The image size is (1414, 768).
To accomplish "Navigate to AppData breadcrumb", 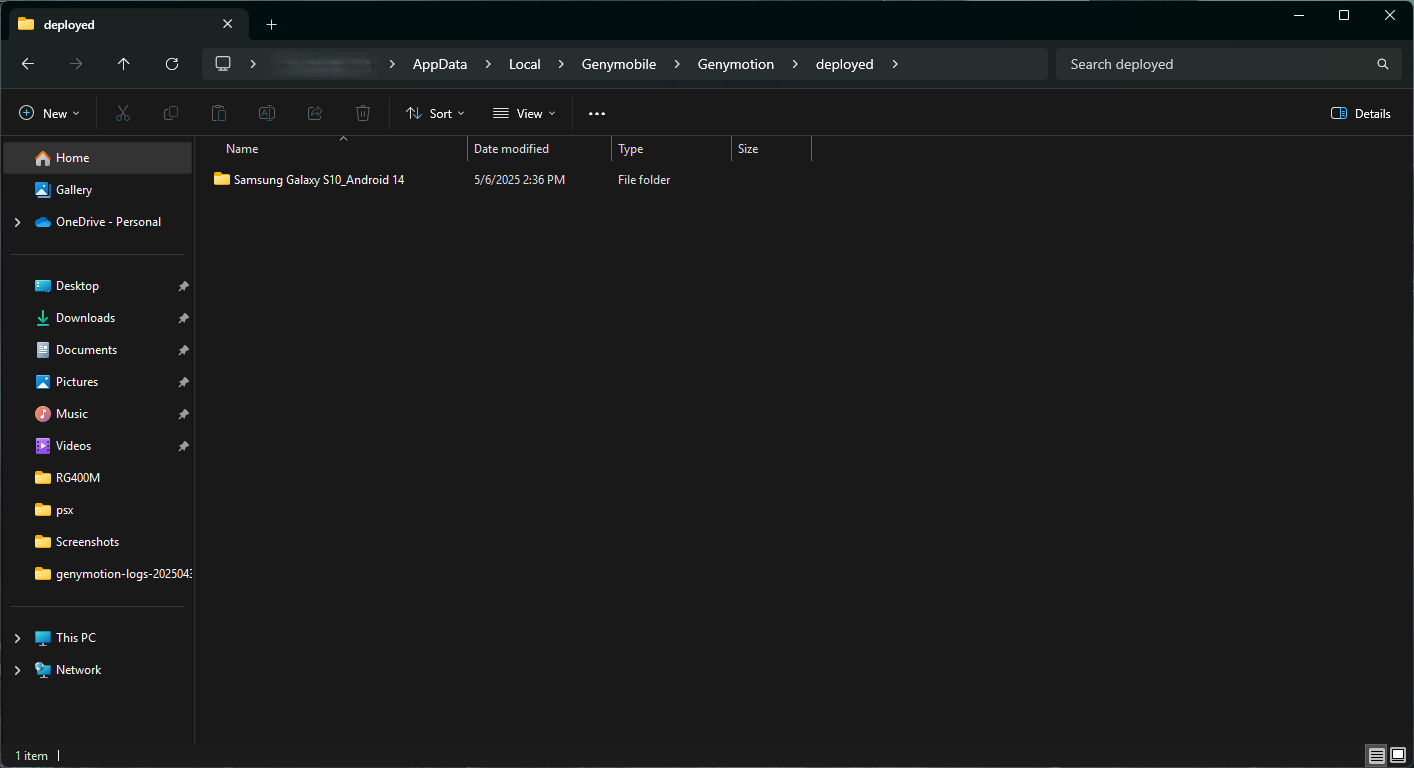I will tap(440, 64).
